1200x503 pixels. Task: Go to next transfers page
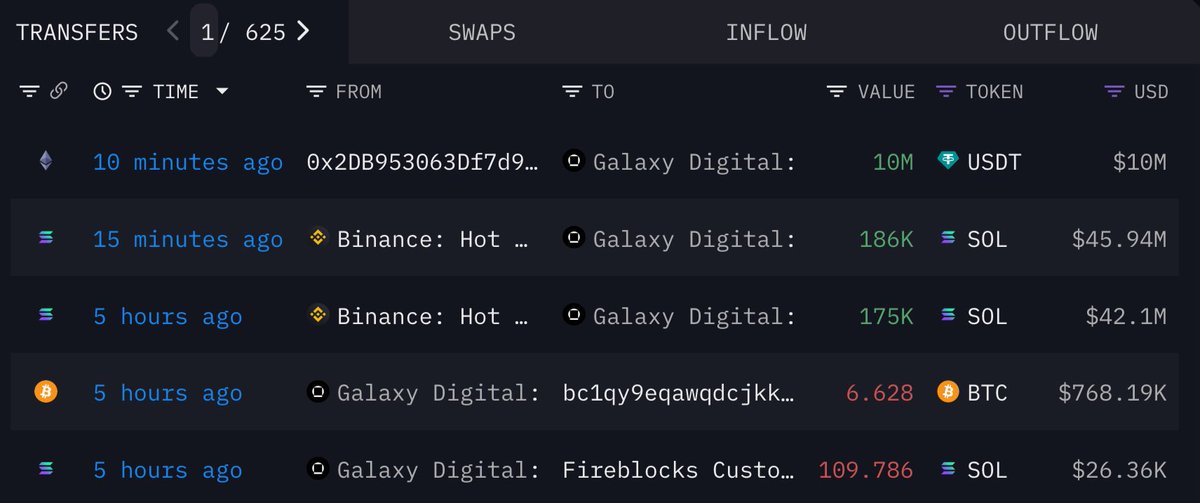(x=303, y=31)
